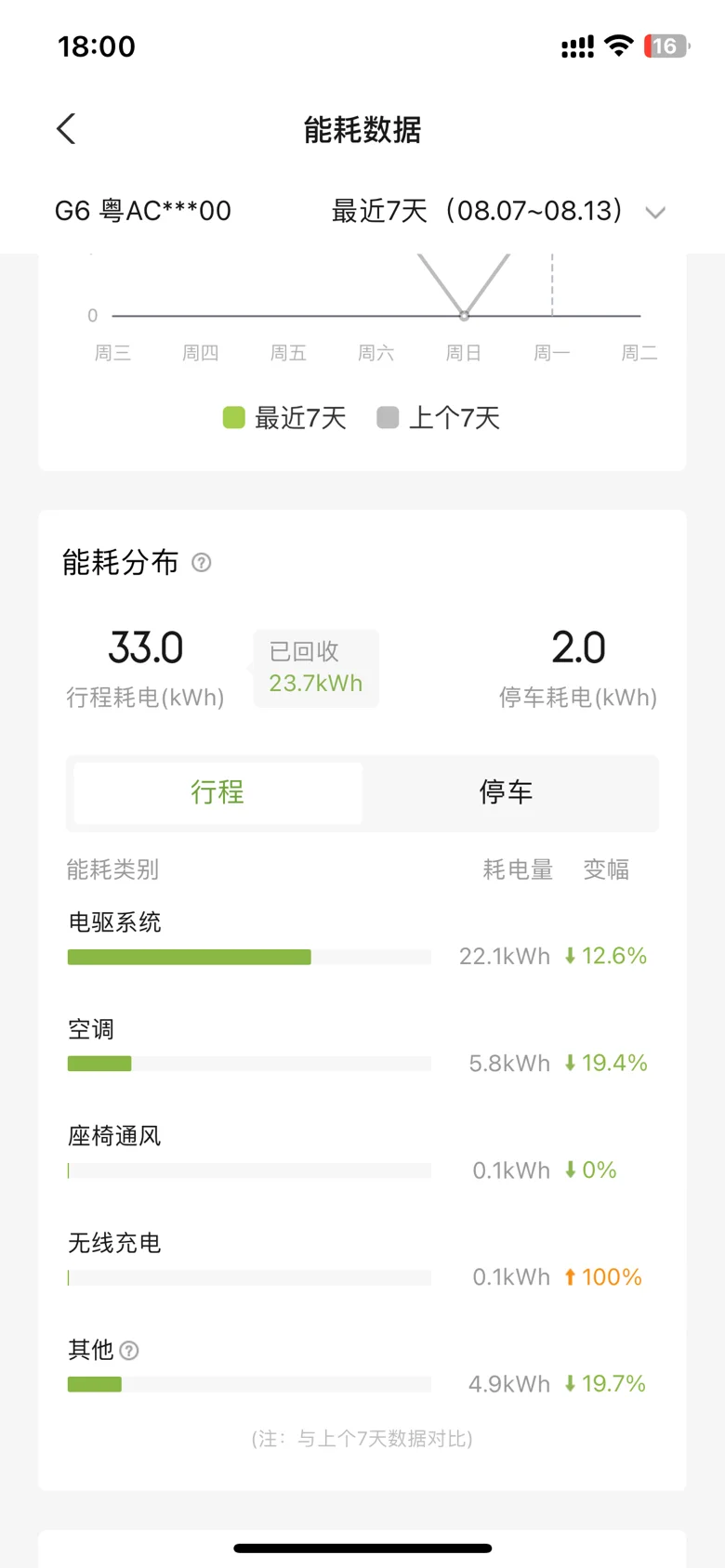Open help icon next to 其他
This screenshot has width=725, height=1568.
click(x=129, y=1351)
